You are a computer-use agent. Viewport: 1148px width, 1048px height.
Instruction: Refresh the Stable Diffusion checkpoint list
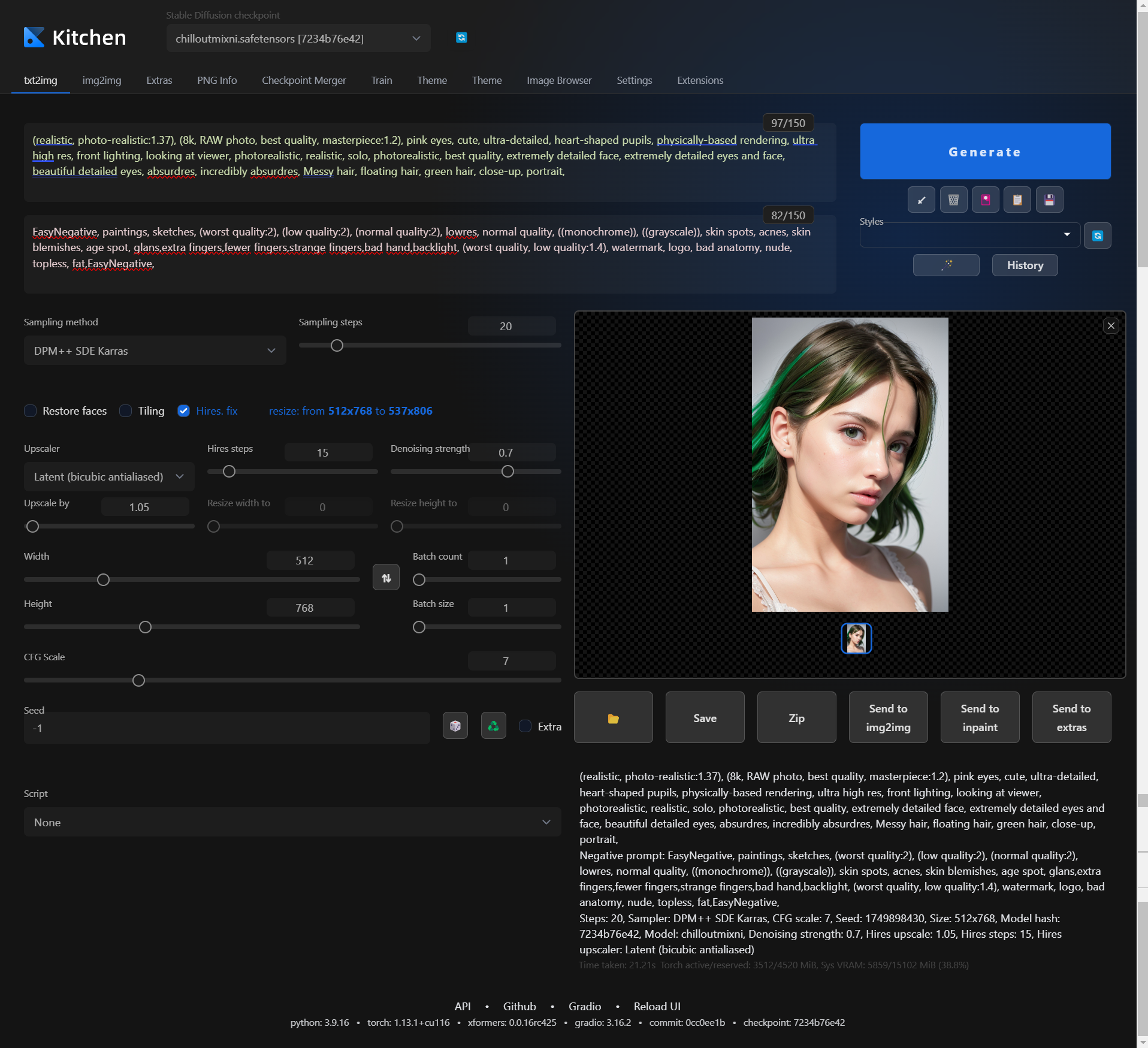[x=461, y=38]
